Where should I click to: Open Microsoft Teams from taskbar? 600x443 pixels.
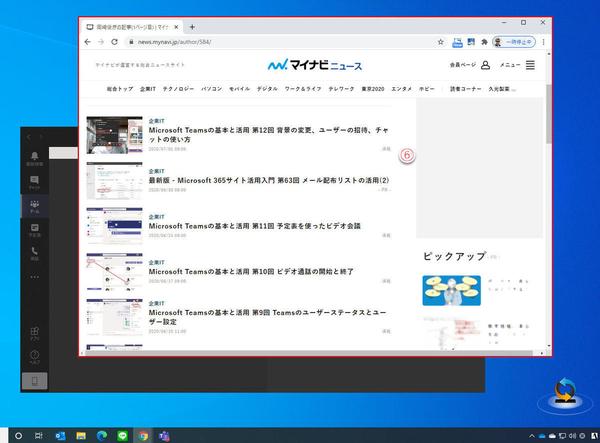[x=164, y=436]
